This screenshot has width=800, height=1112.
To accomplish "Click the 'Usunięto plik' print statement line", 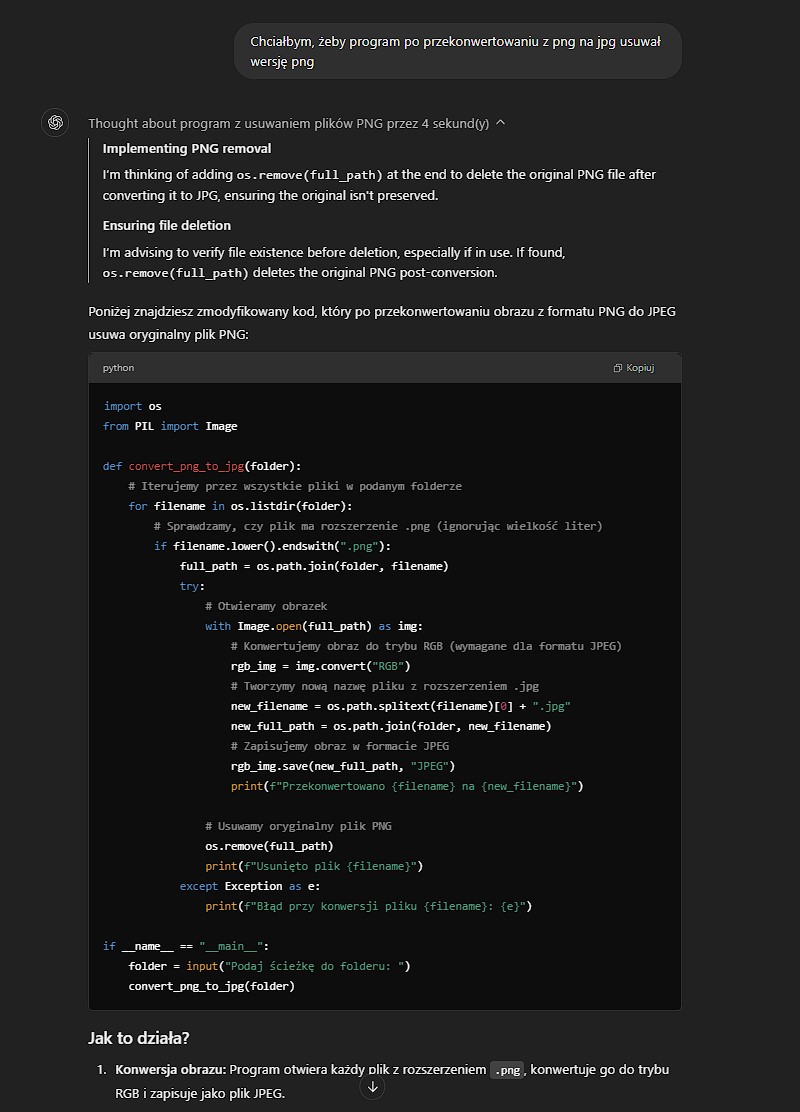I will (x=314, y=866).
